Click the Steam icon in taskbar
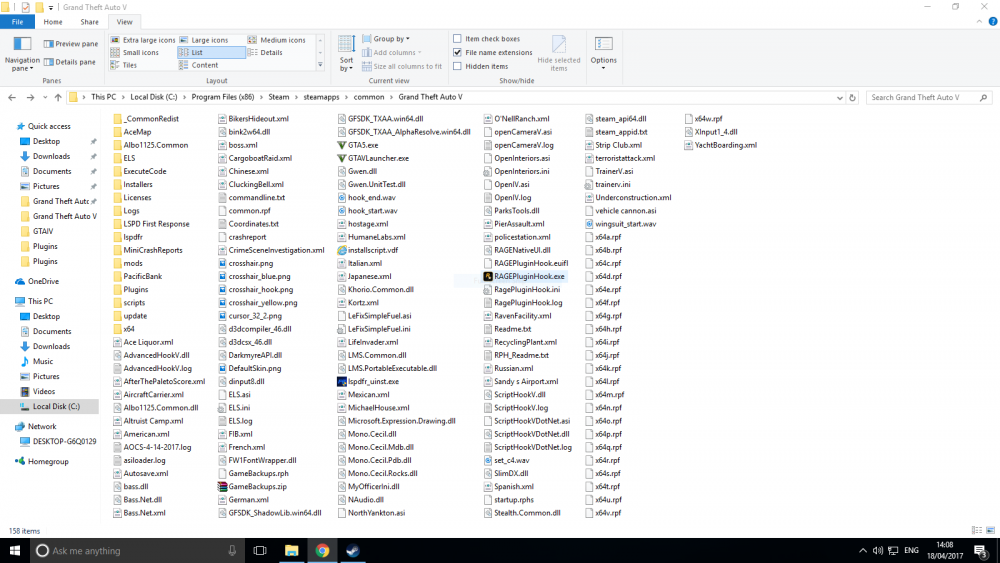The width and height of the screenshot is (1000, 563). click(x=353, y=550)
